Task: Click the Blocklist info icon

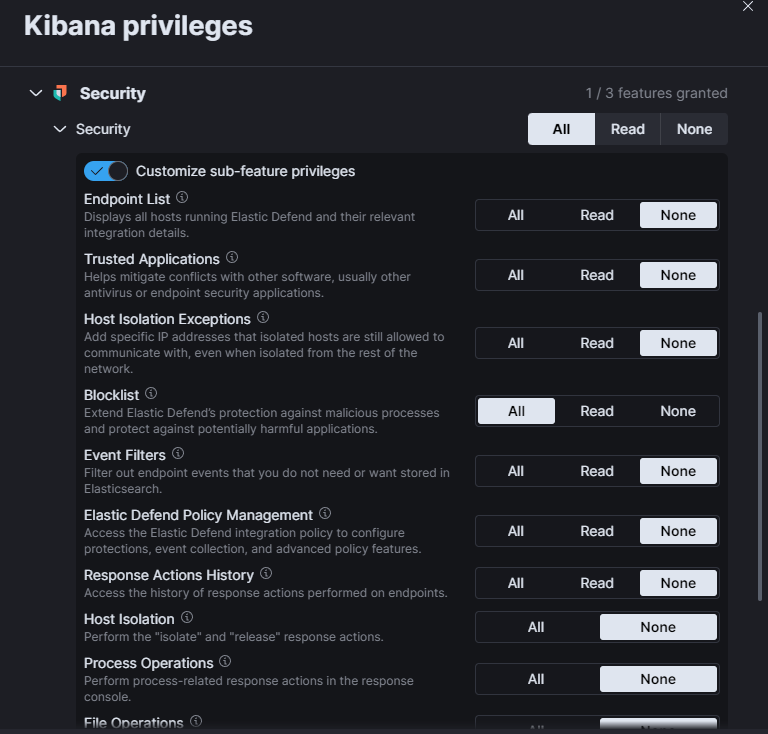Action: point(151,394)
